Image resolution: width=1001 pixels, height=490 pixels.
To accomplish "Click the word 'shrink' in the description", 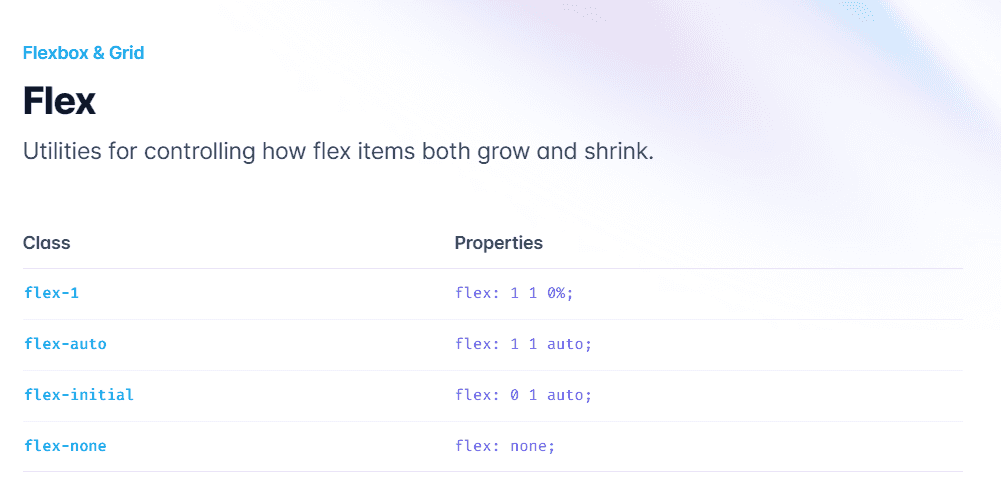I will (x=617, y=153).
